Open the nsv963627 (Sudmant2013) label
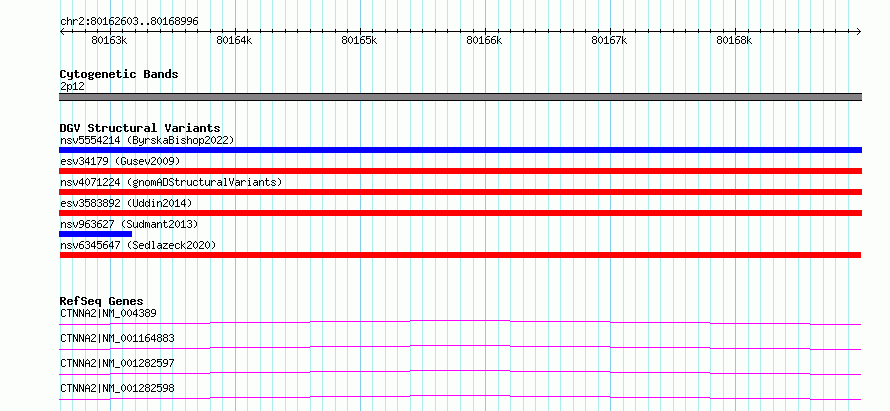890x411 pixels. pyautogui.click(x=129, y=224)
